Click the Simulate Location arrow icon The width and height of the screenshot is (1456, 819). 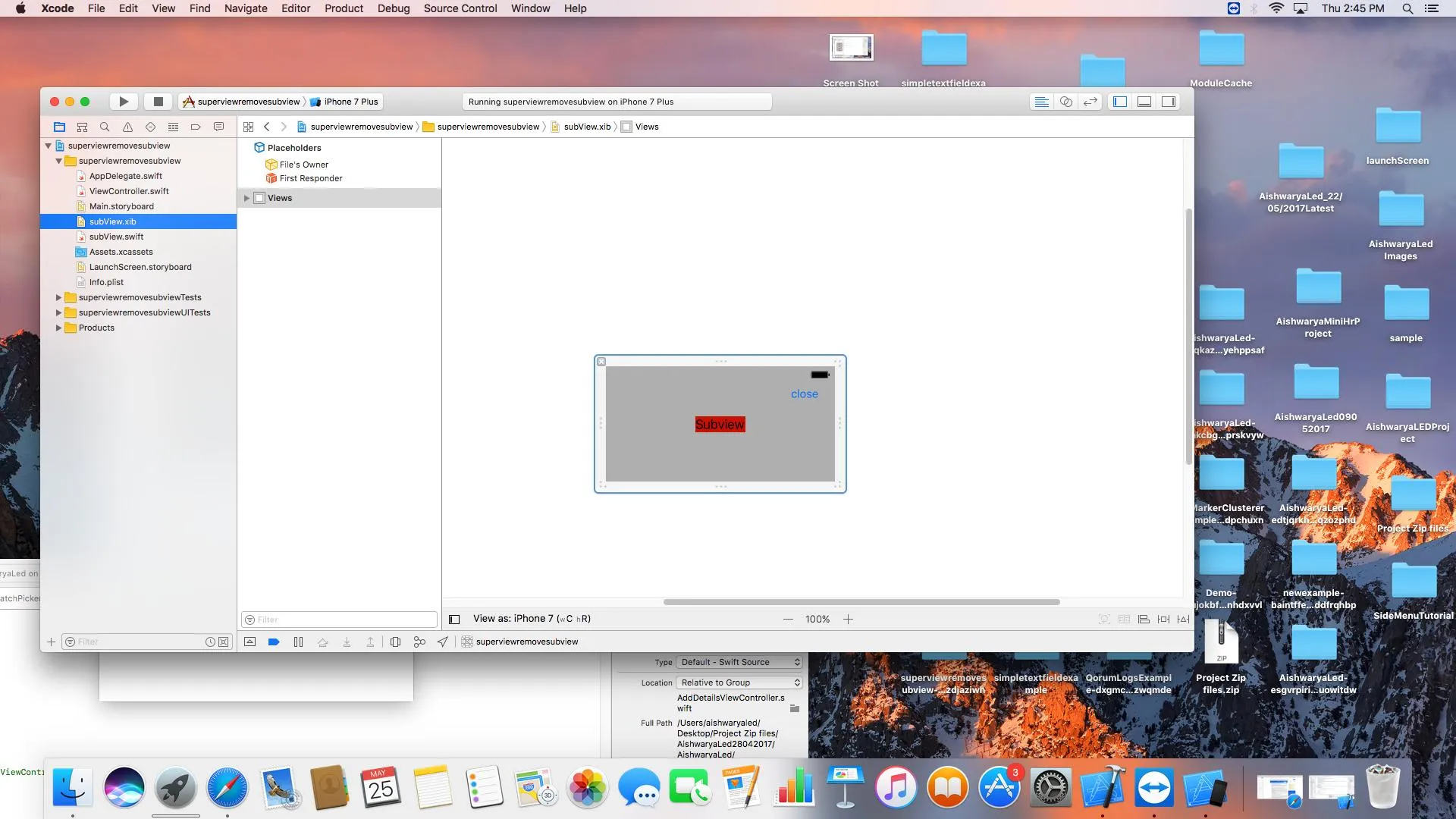click(443, 642)
